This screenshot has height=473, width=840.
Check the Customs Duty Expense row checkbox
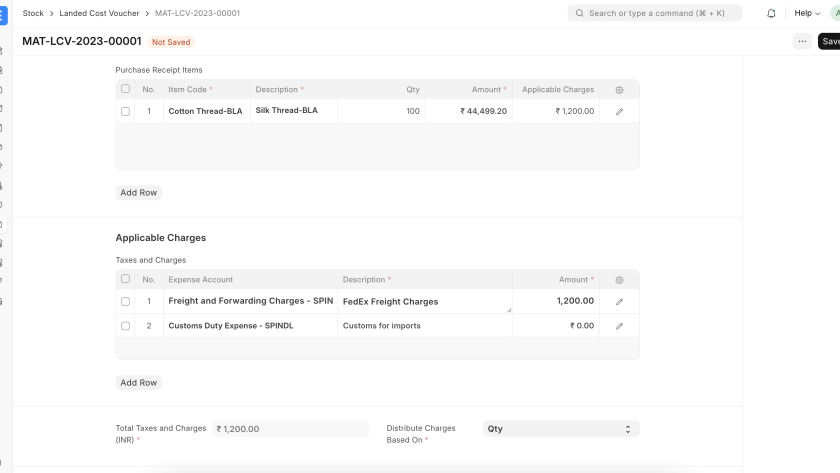pos(125,326)
